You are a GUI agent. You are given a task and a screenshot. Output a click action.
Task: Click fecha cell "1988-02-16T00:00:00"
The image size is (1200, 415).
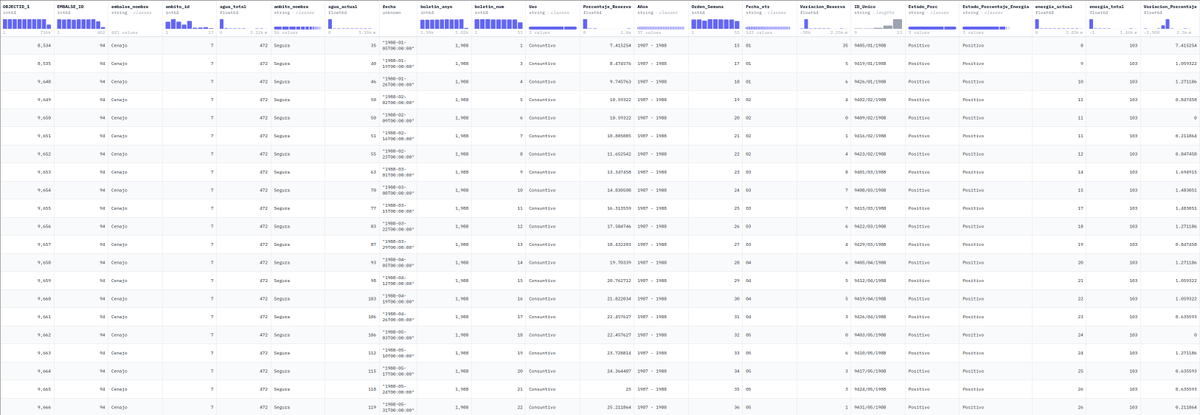398,135
